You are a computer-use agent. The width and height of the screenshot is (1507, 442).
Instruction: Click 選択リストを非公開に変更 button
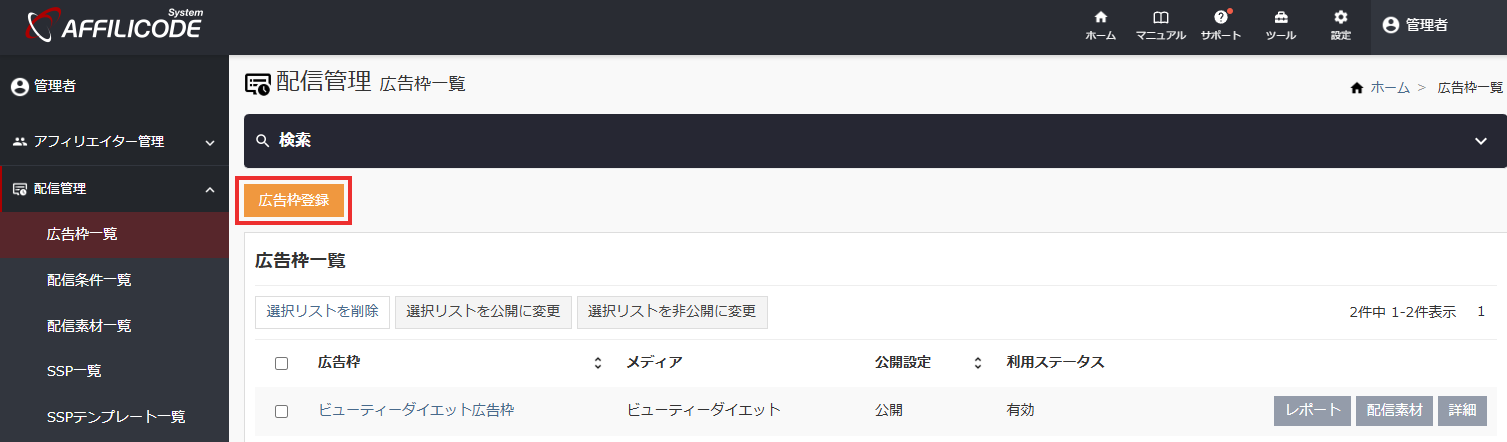tap(672, 312)
